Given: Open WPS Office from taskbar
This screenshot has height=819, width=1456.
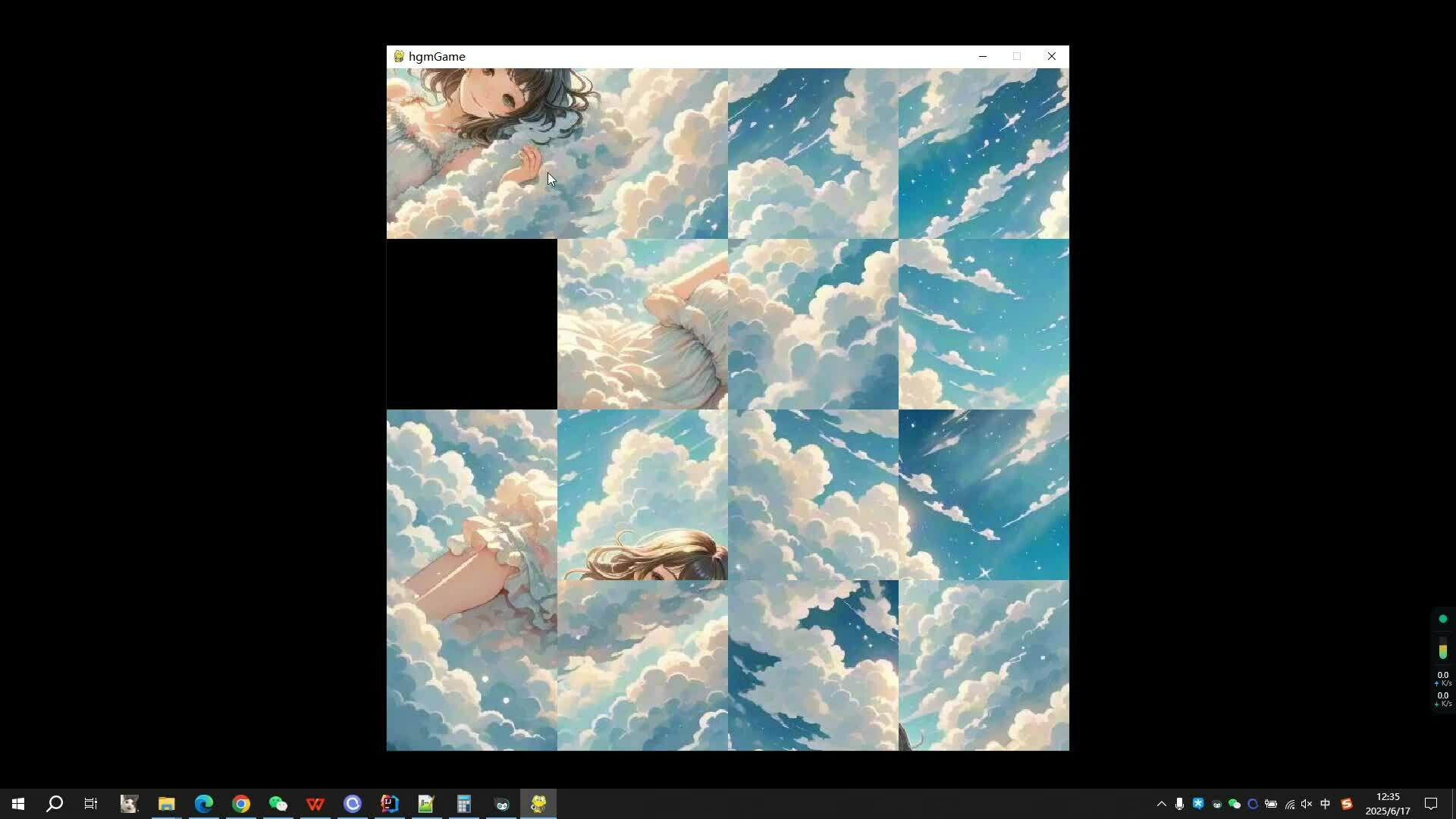Looking at the screenshot, I should pyautogui.click(x=315, y=804).
